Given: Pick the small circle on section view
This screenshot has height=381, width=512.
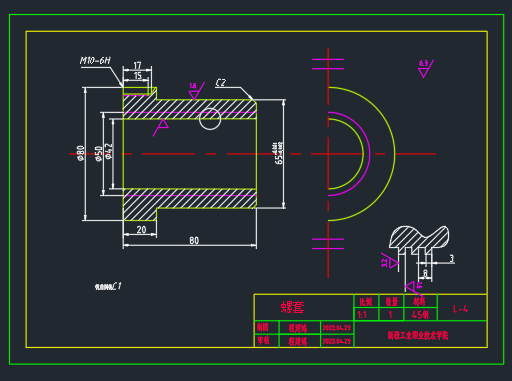Looking at the screenshot, I should click(210, 119).
